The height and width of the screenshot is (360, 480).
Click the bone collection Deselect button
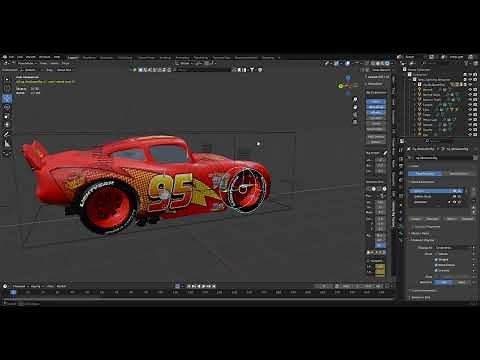point(468,219)
